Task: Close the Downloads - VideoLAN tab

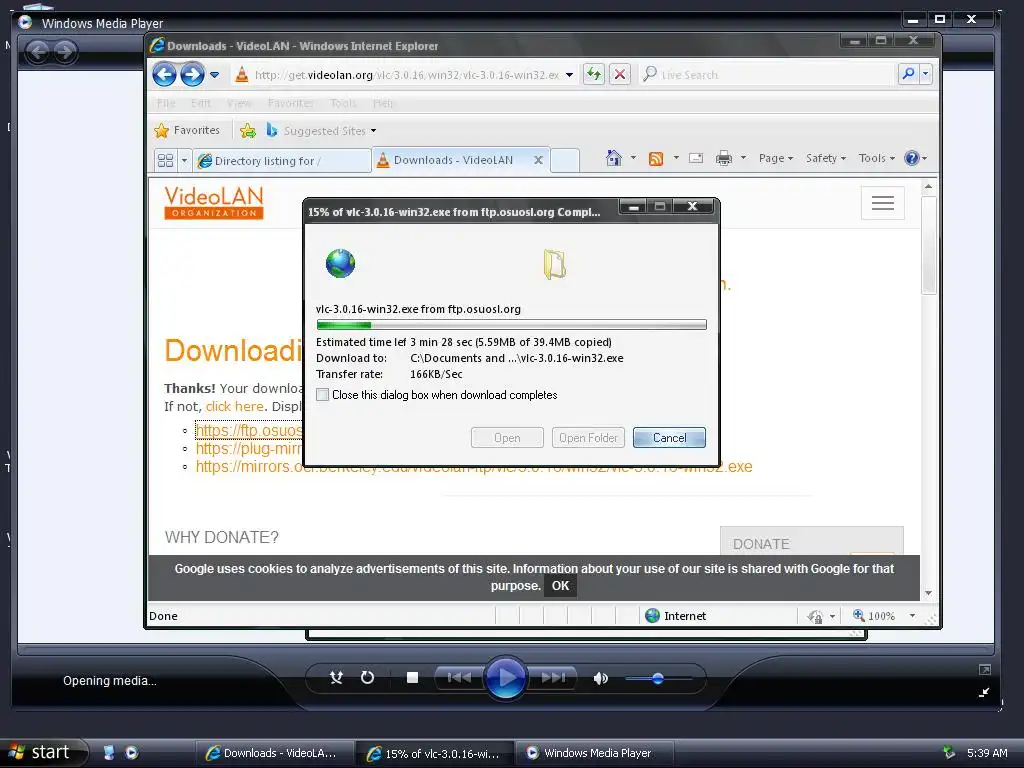Action: [x=538, y=160]
